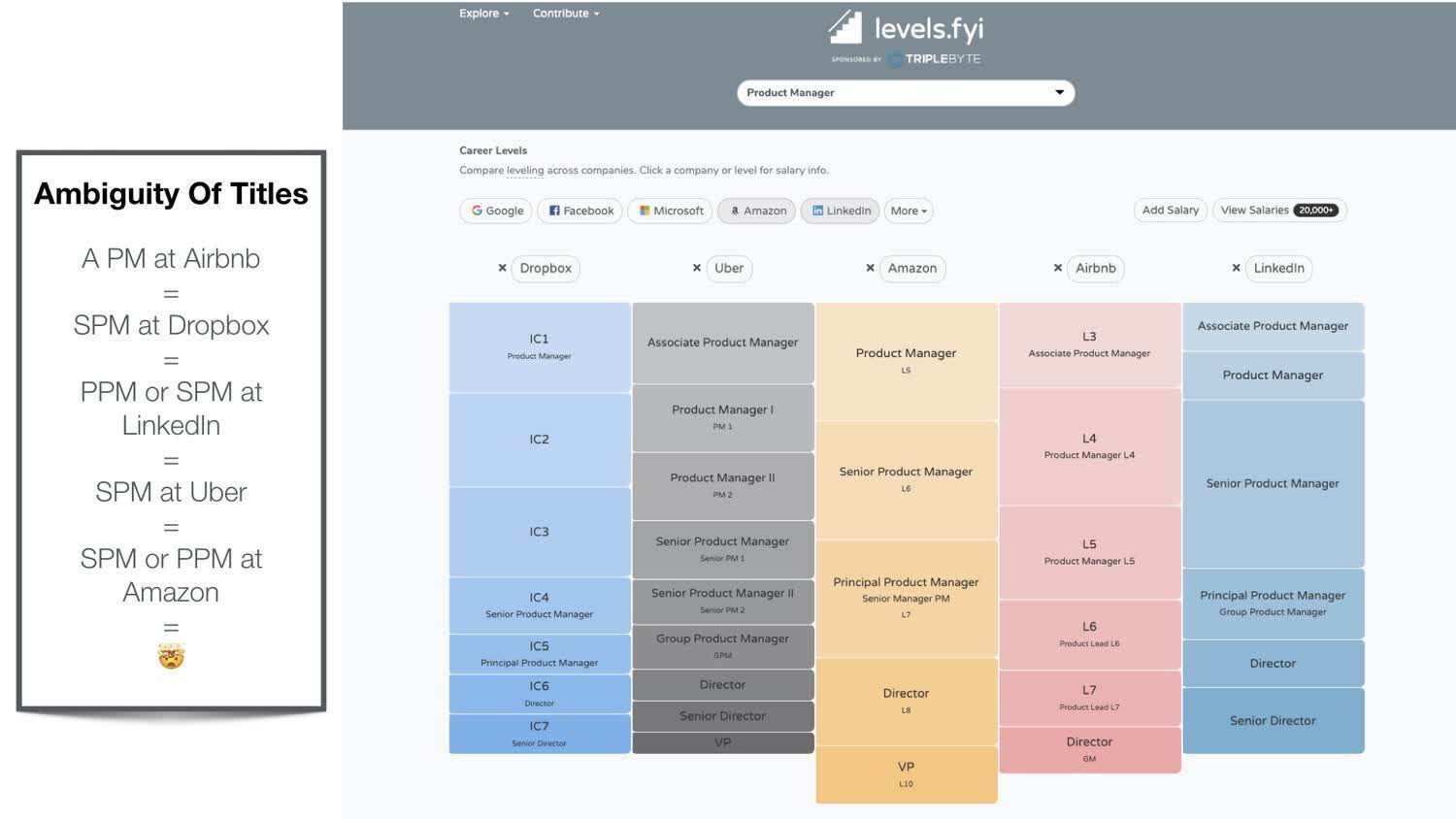Open the More companies dropdown

pos(908,211)
